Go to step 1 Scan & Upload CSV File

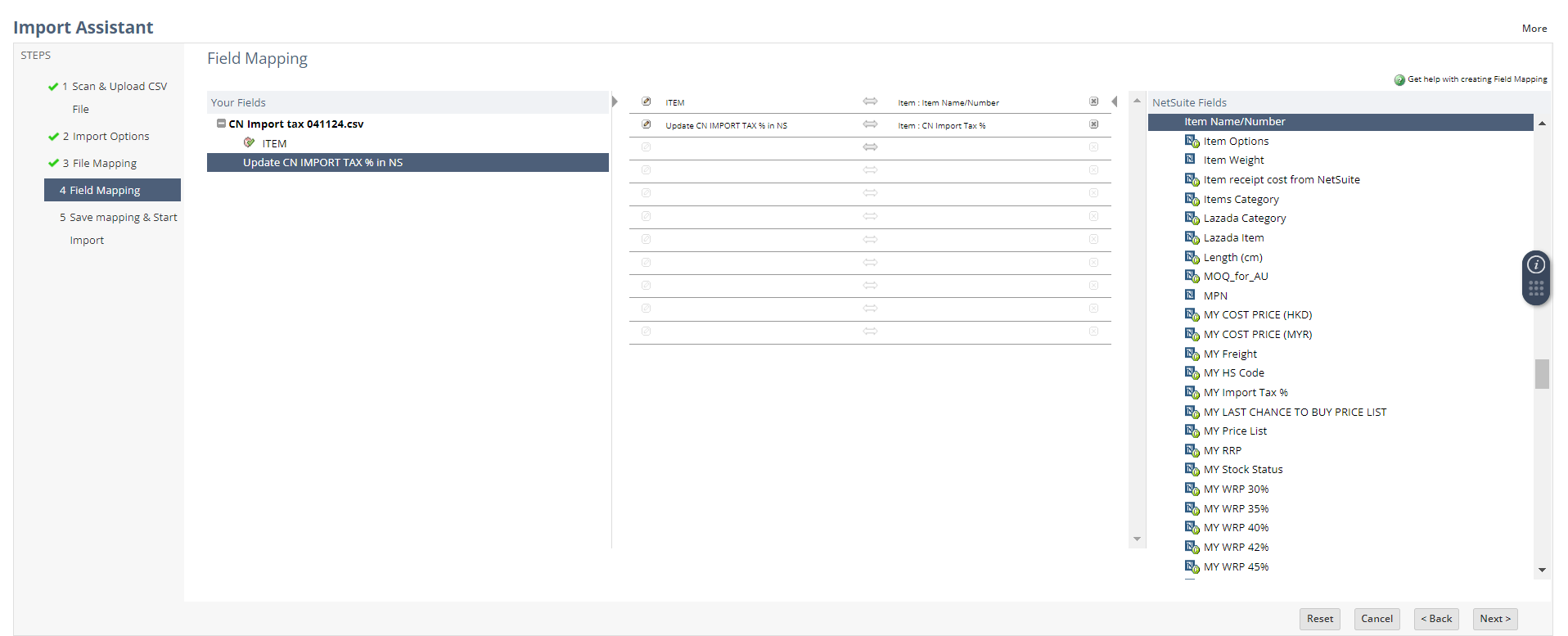[x=114, y=97]
